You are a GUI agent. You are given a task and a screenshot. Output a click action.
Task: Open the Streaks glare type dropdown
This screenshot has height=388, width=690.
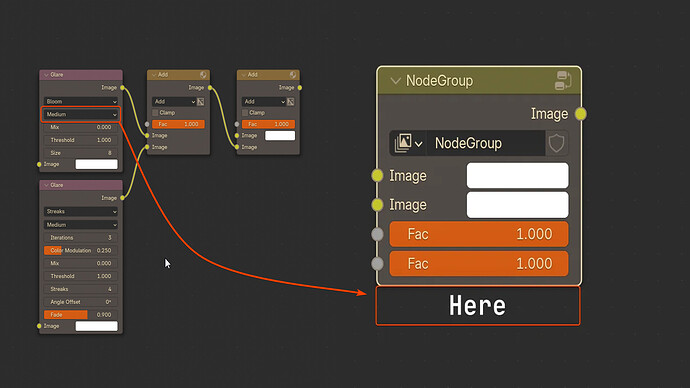tap(81, 212)
